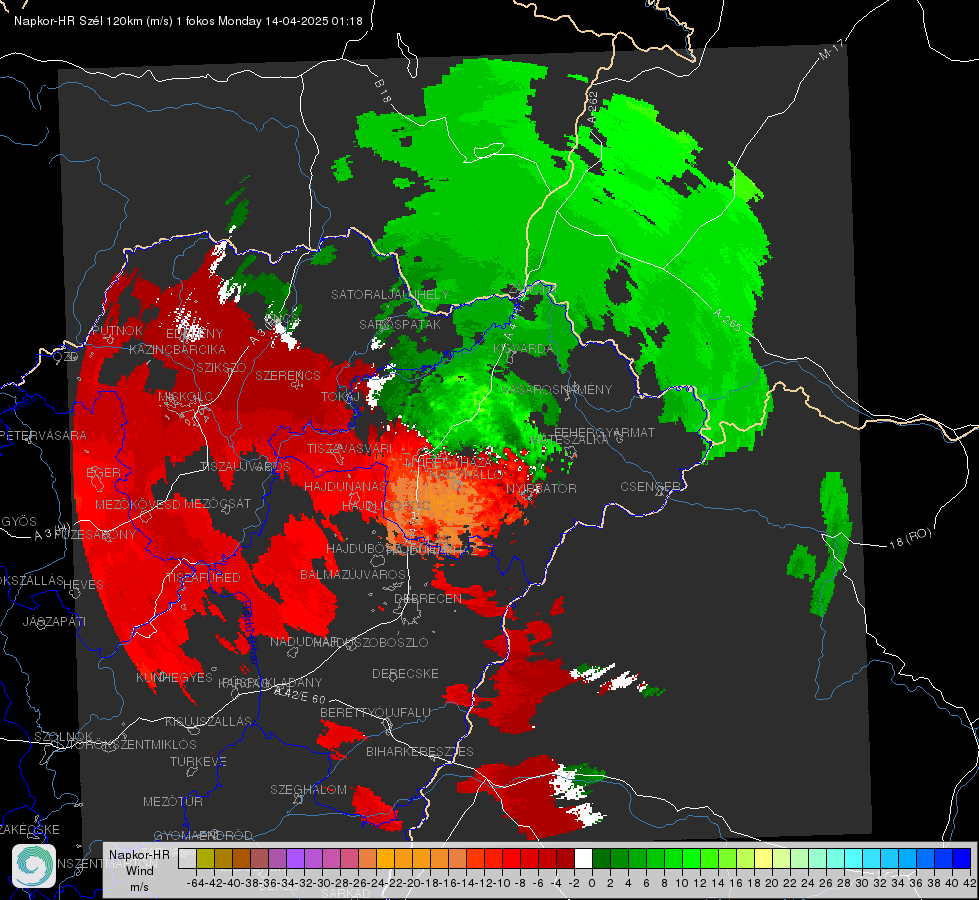Click the TÚRKEVE city label
This screenshot has height=900, width=979.
point(199,762)
